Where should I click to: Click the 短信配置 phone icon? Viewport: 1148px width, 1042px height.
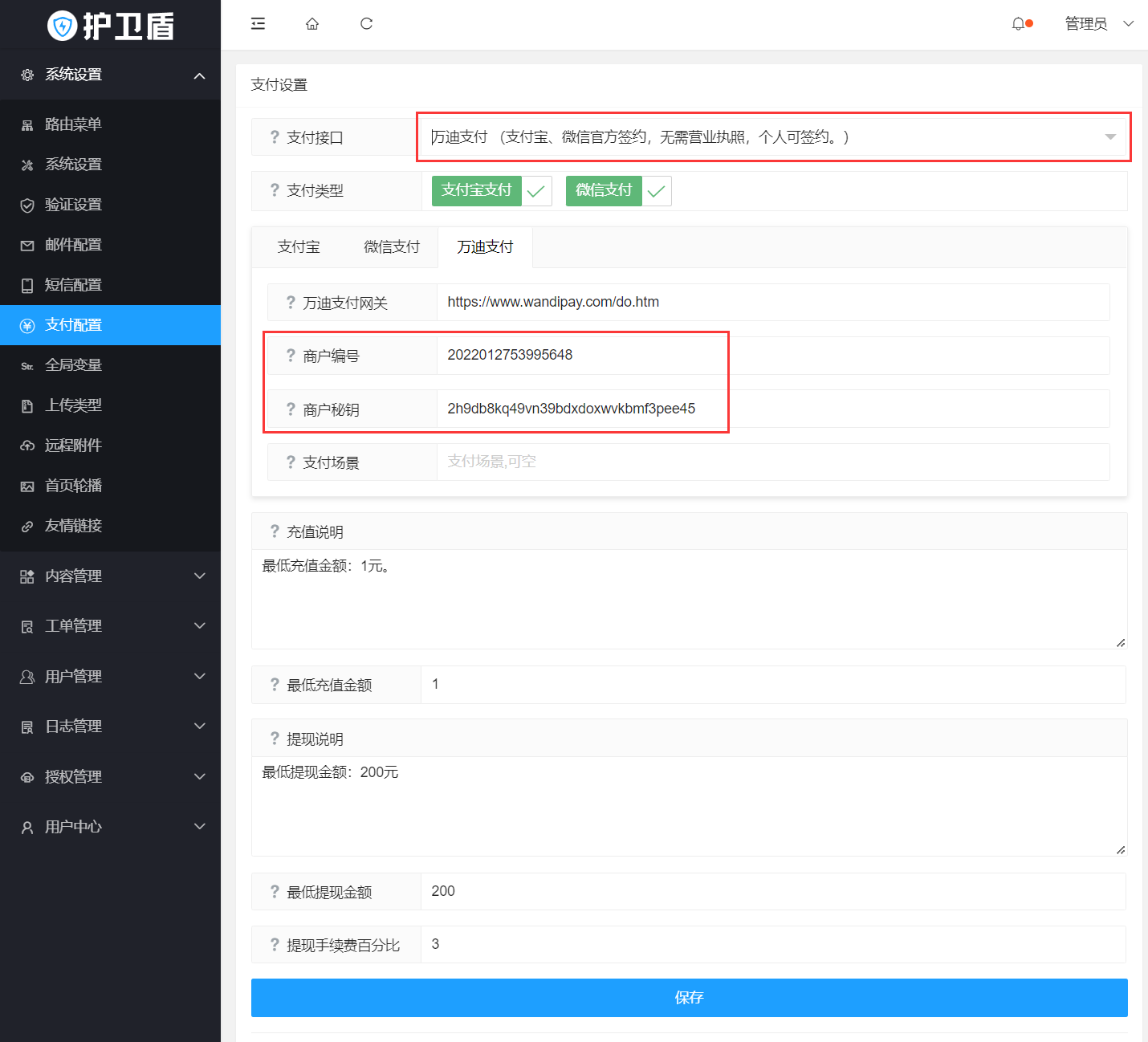coord(27,285)
